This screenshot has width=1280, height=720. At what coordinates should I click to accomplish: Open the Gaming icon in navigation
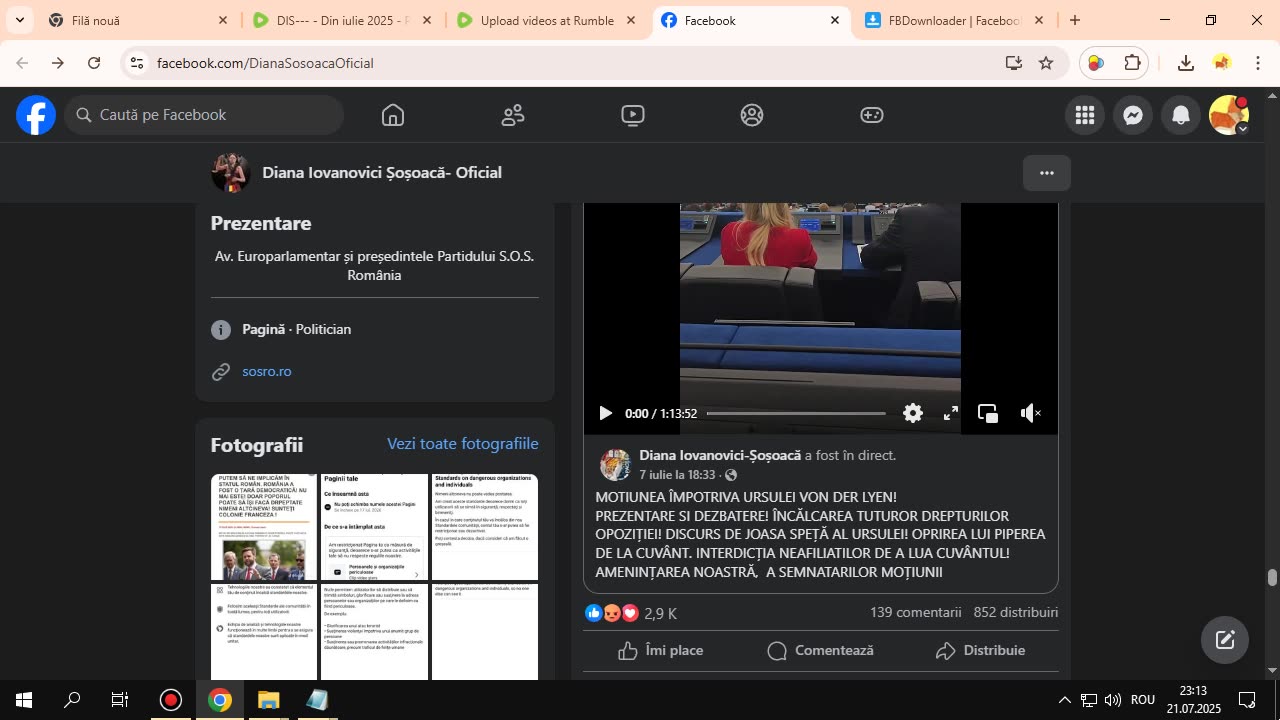(x=872, y=115)
